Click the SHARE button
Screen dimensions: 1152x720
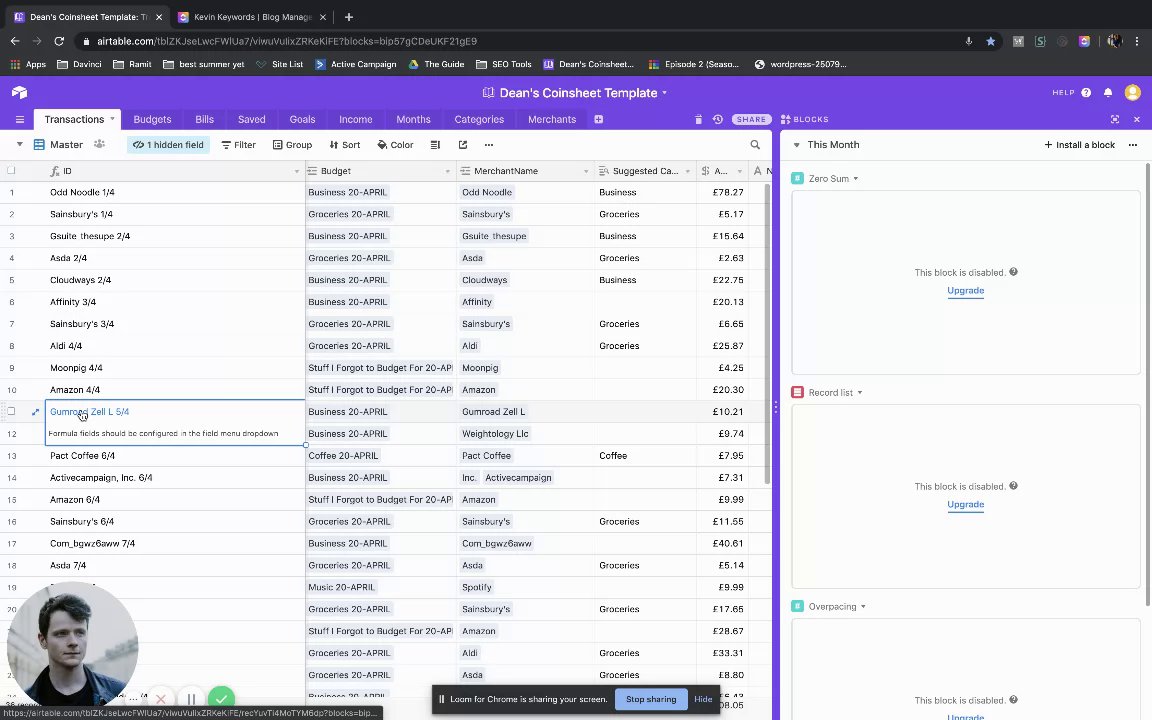pyautogui.click(x=751, y=119)
